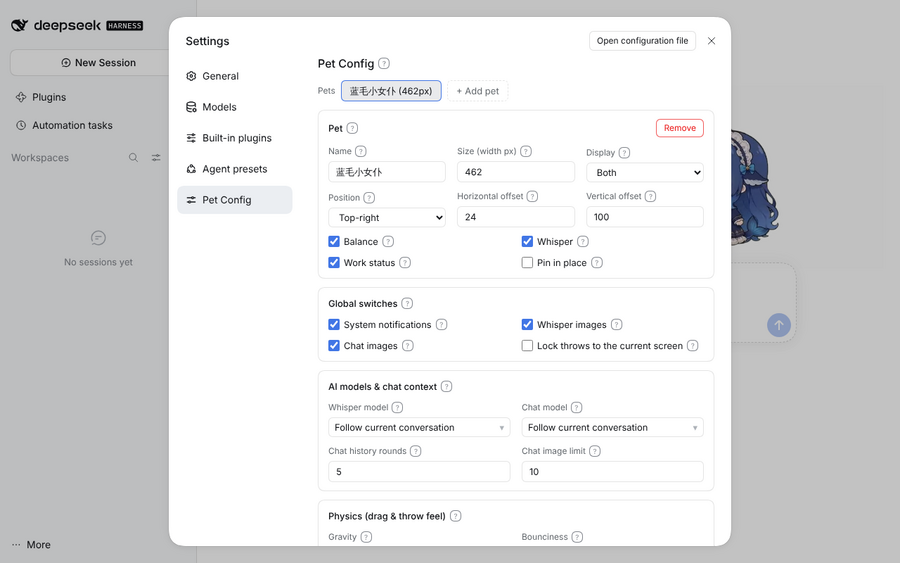This screenshot has height=563, width=900.
Task: Open the Display dropdown showing Both
Action: 645,173
